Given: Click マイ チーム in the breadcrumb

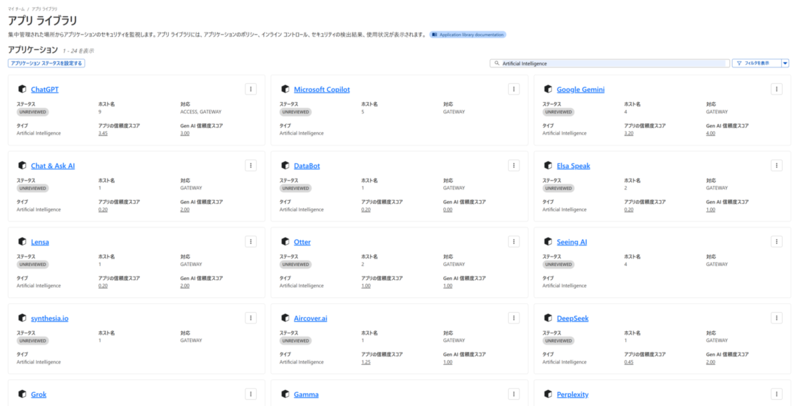Looking at the screenshot, I should [x=16, y=9].
